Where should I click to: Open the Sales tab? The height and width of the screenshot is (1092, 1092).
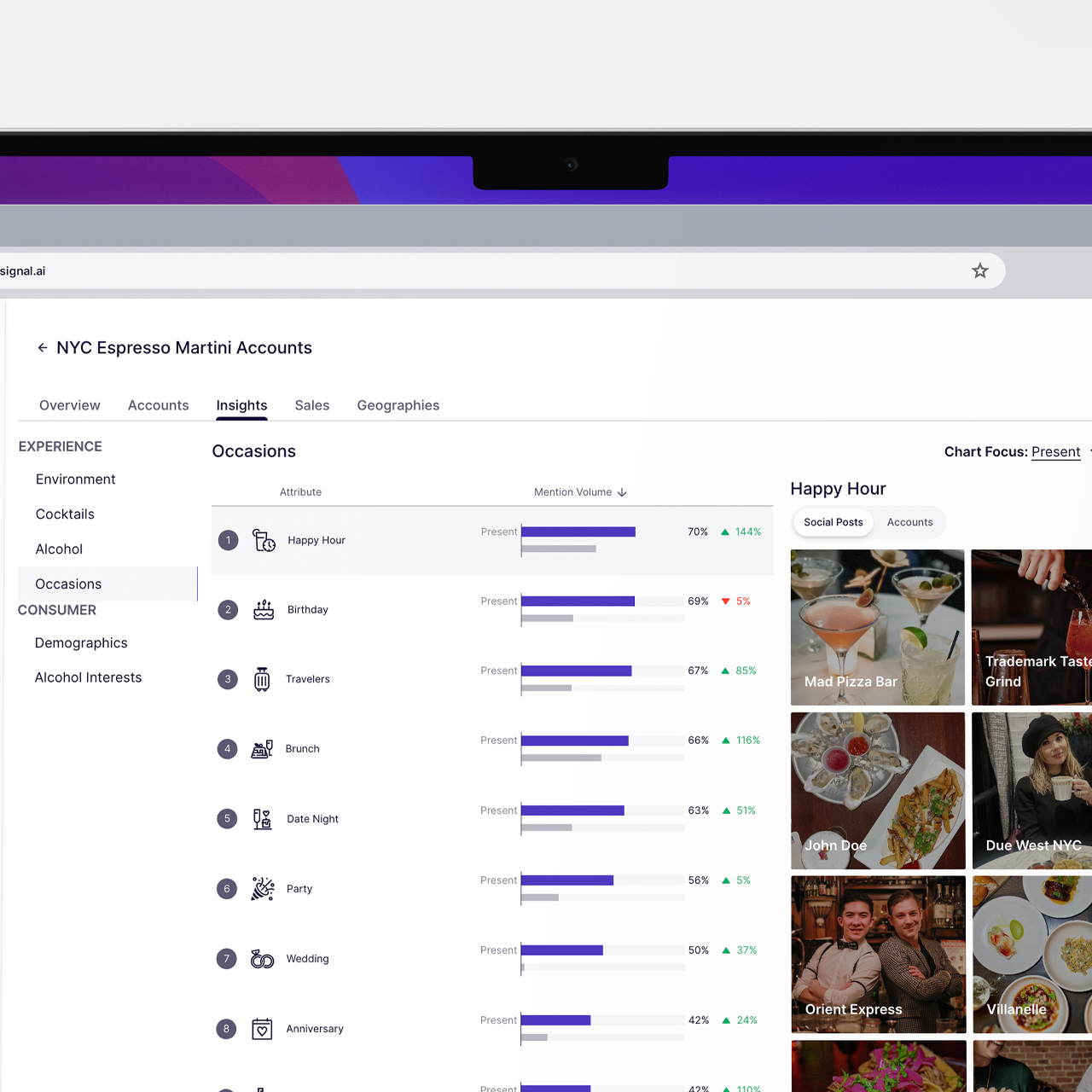[x=311, y=405]
